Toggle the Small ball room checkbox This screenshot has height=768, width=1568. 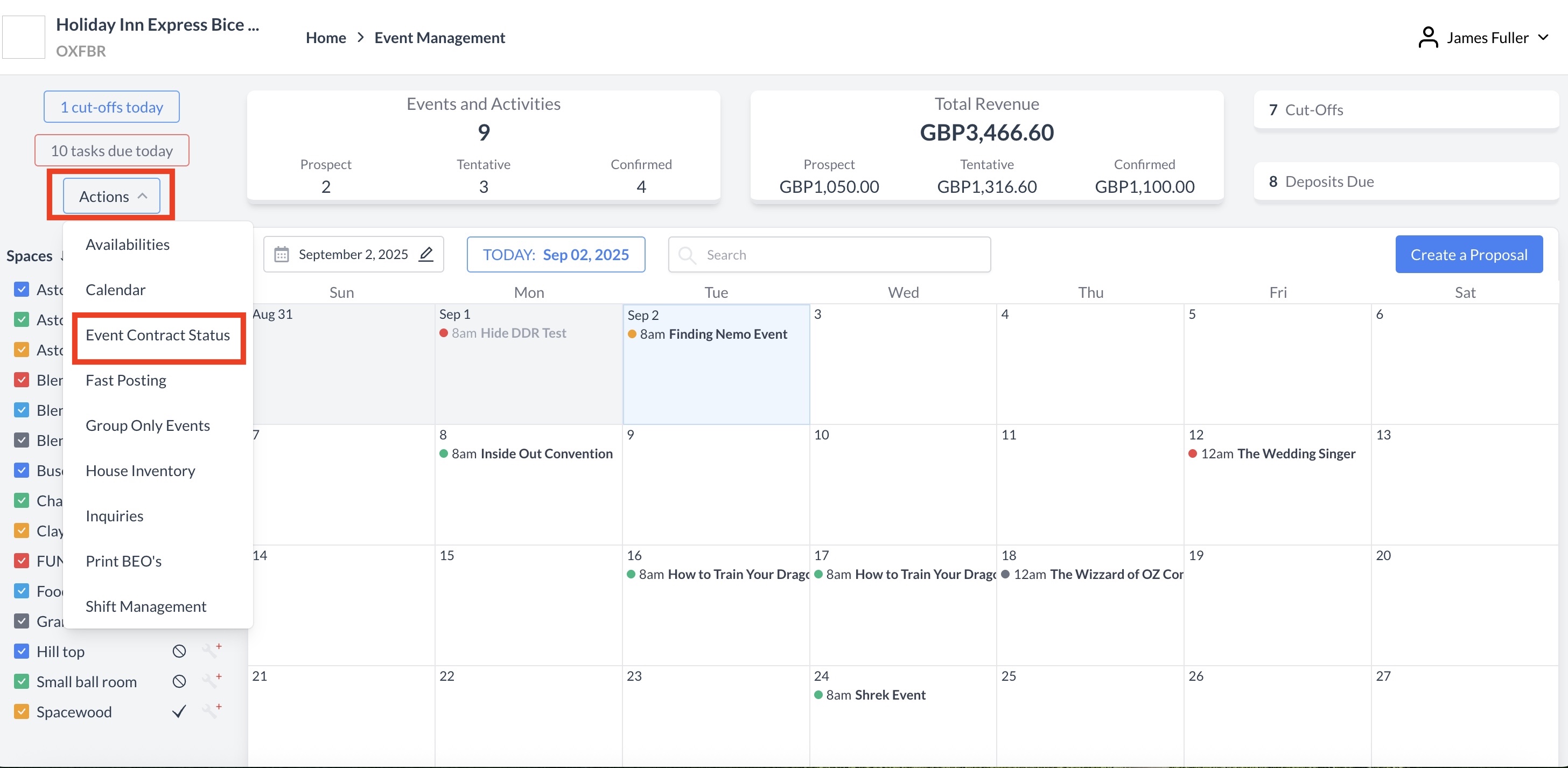[x=22, y=681]
